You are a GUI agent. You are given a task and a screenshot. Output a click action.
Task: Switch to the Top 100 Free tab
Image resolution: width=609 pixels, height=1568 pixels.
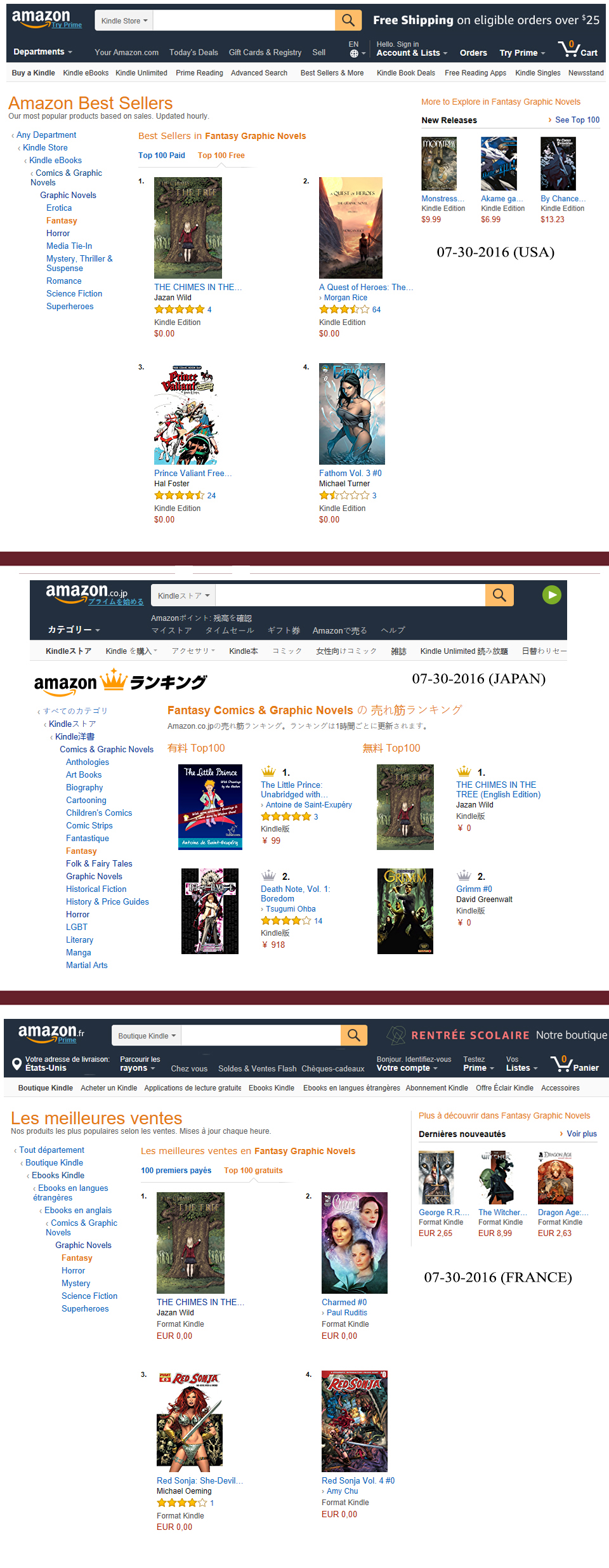point(221,156)
